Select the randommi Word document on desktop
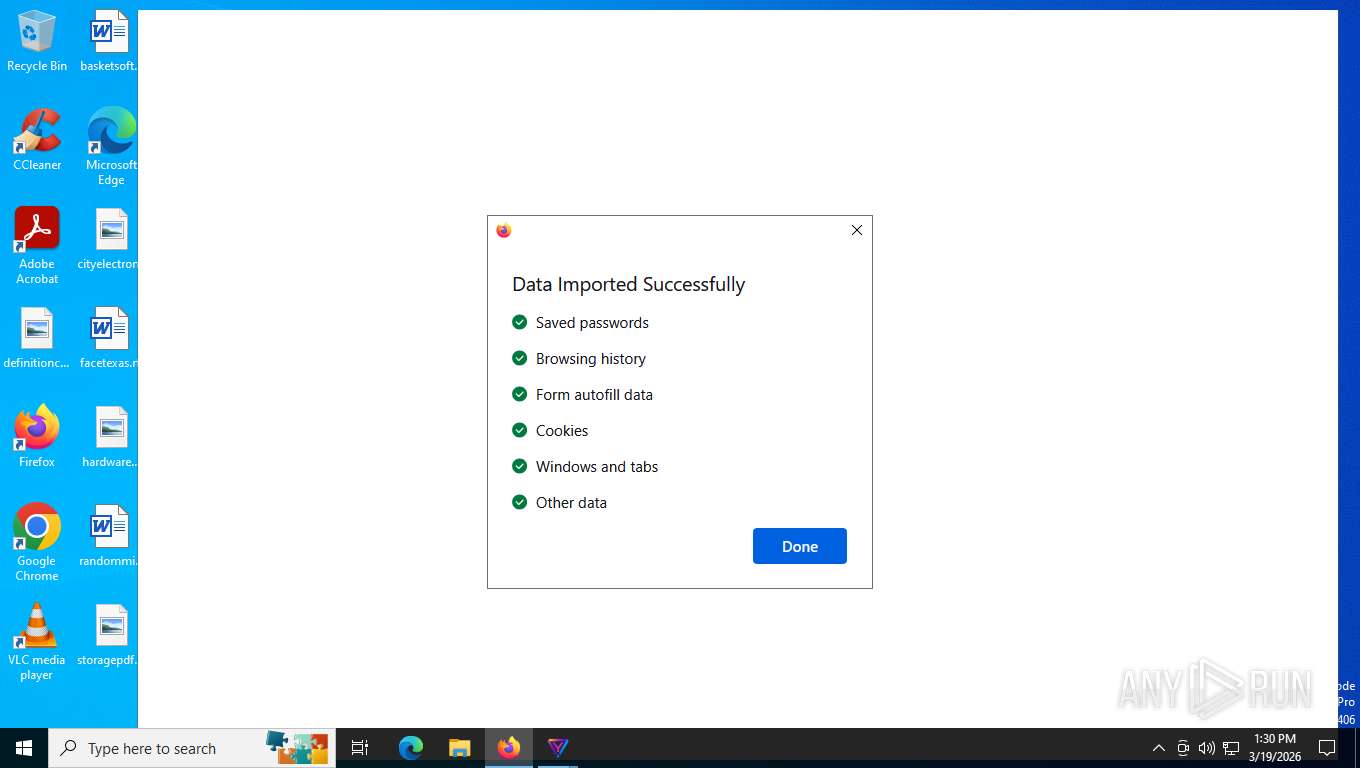 [109, 536]
